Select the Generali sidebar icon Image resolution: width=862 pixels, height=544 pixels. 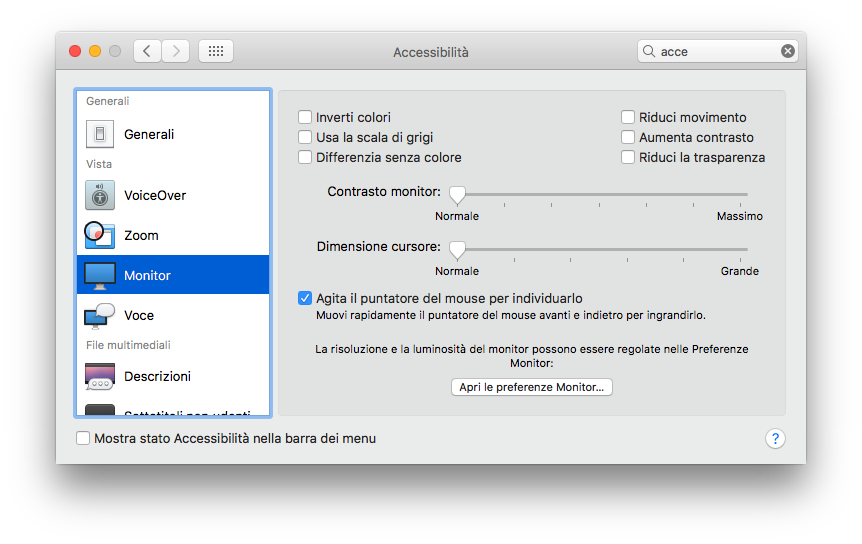click(x=100, y=134)
